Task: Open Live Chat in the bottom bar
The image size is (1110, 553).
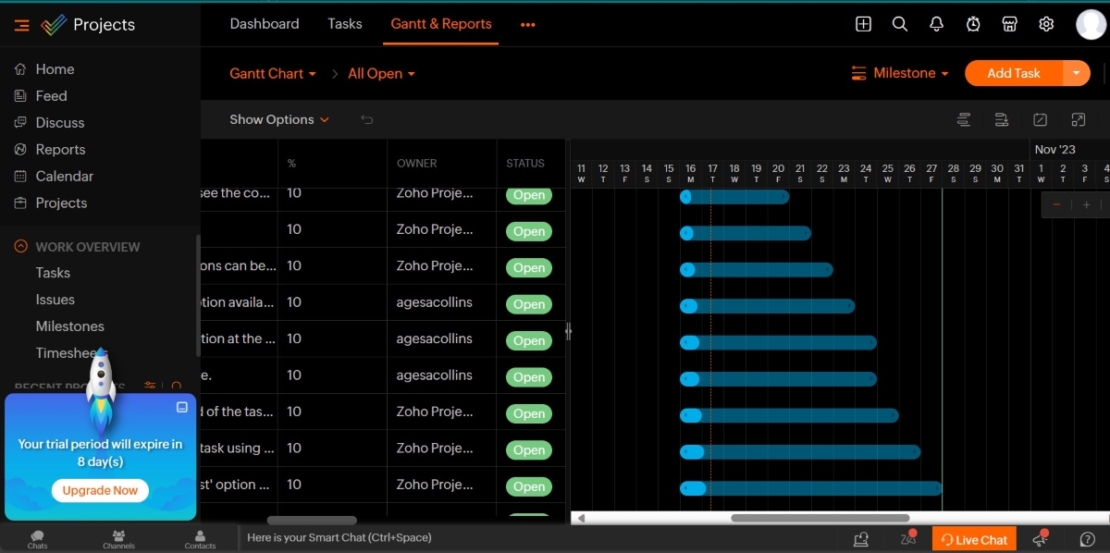Action: coord(974,540)
